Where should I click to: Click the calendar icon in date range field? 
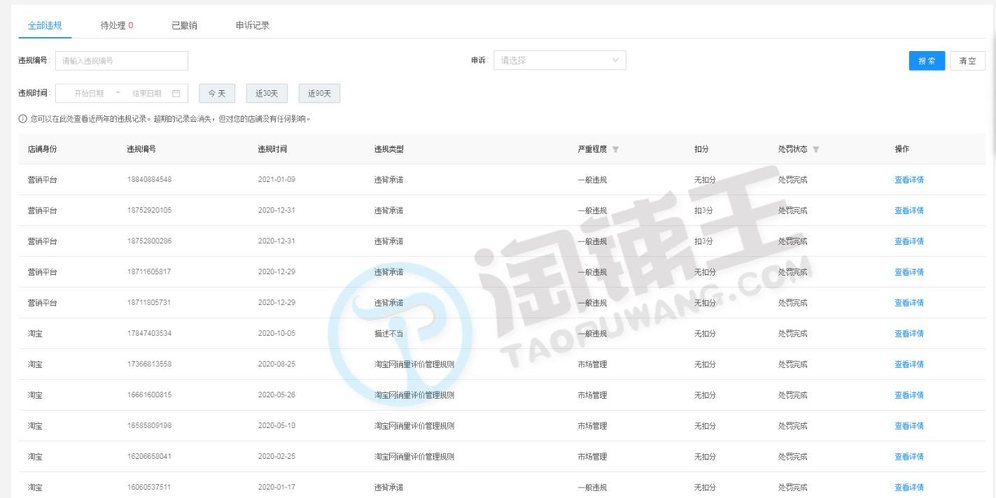176,93
